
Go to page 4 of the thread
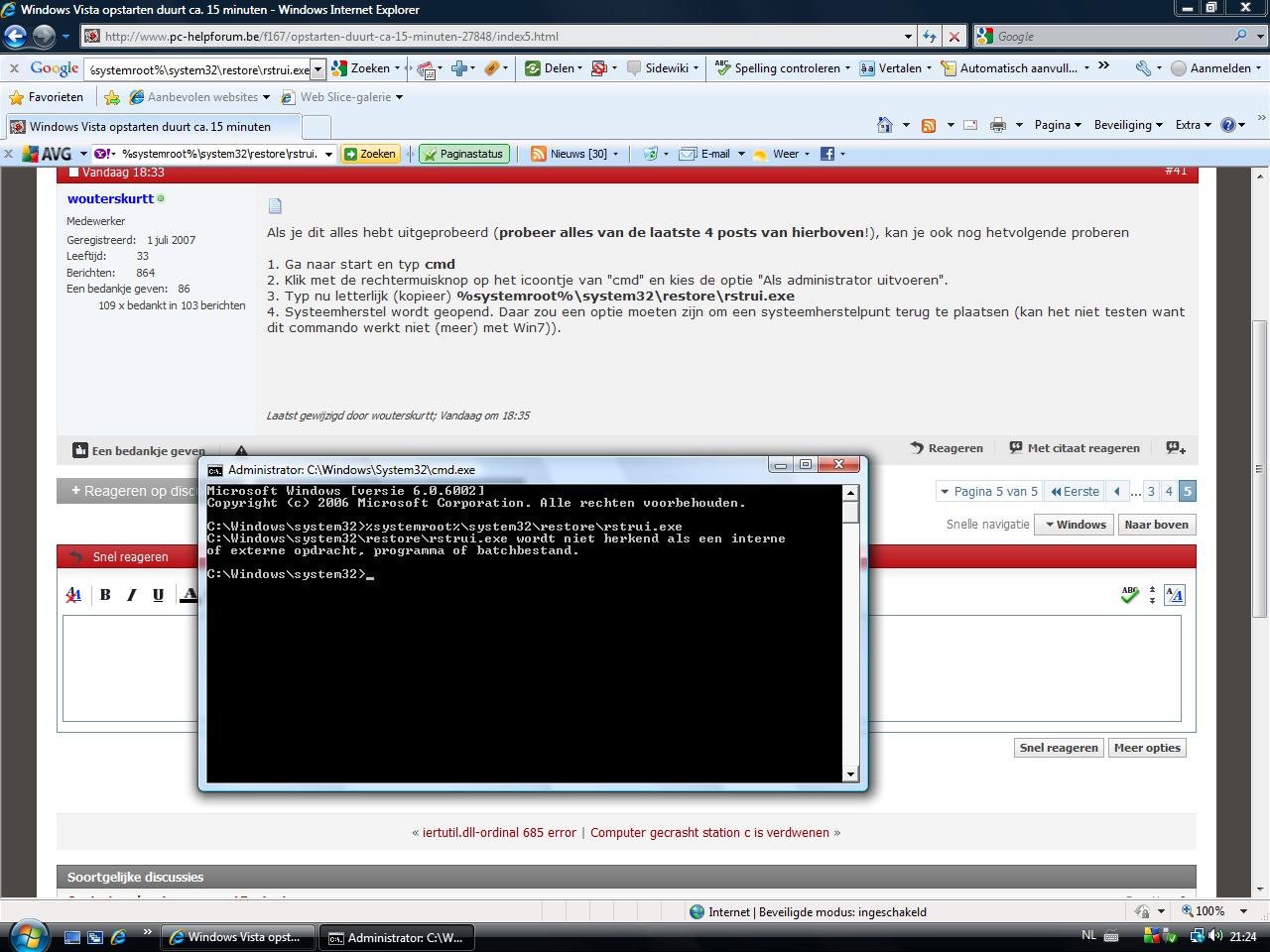tap(1169, 491)
